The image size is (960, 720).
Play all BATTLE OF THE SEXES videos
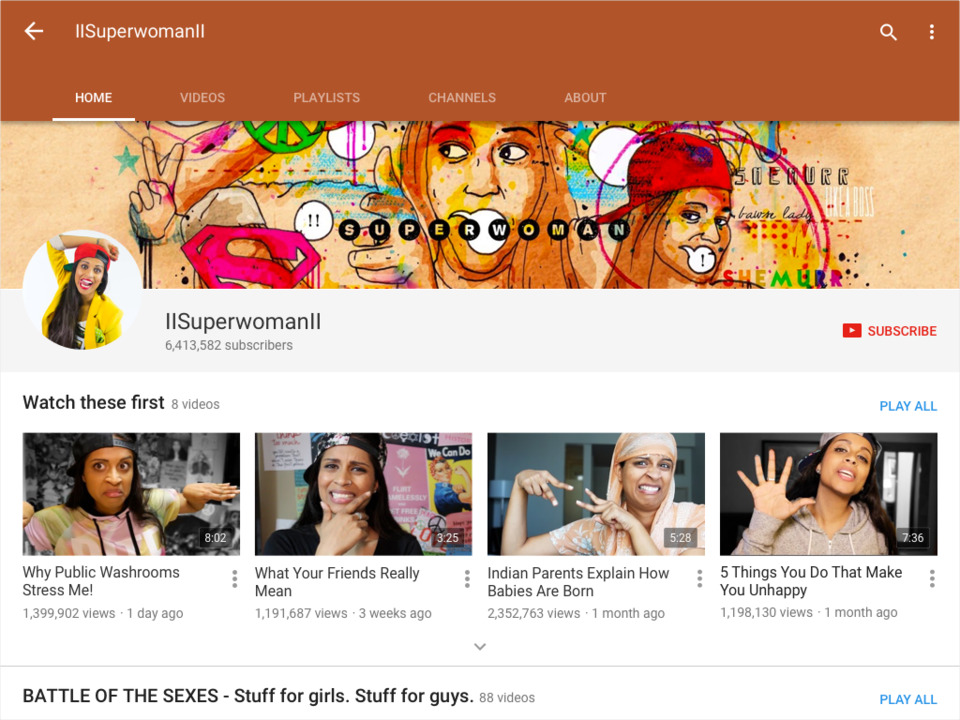(908, 699)
